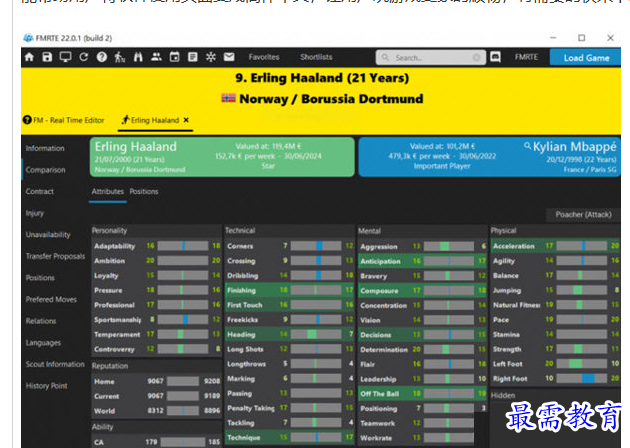Open the FMRTE menu

point(526,57)
